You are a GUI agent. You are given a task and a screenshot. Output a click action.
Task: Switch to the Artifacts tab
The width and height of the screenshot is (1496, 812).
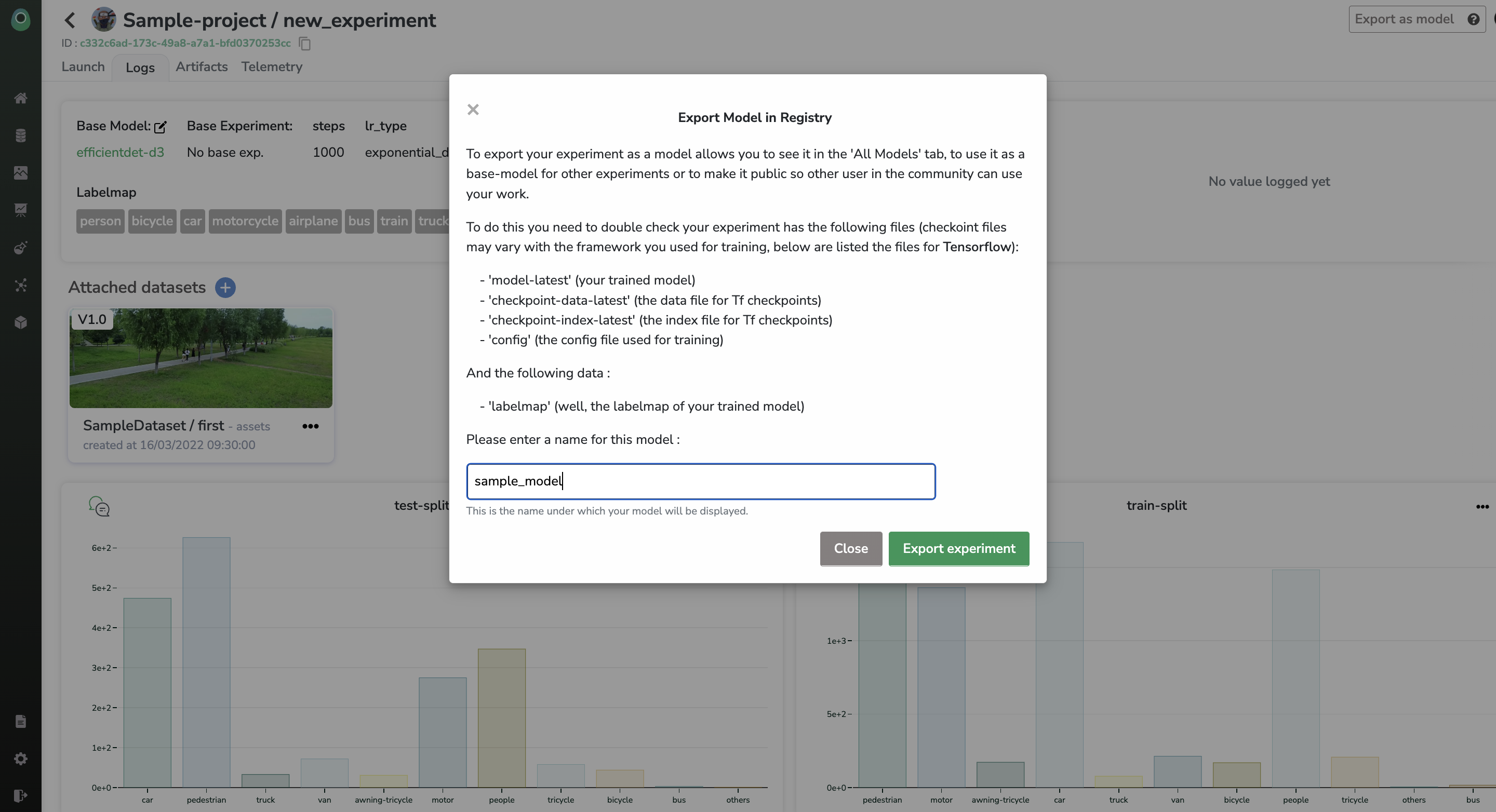(202, 67)
